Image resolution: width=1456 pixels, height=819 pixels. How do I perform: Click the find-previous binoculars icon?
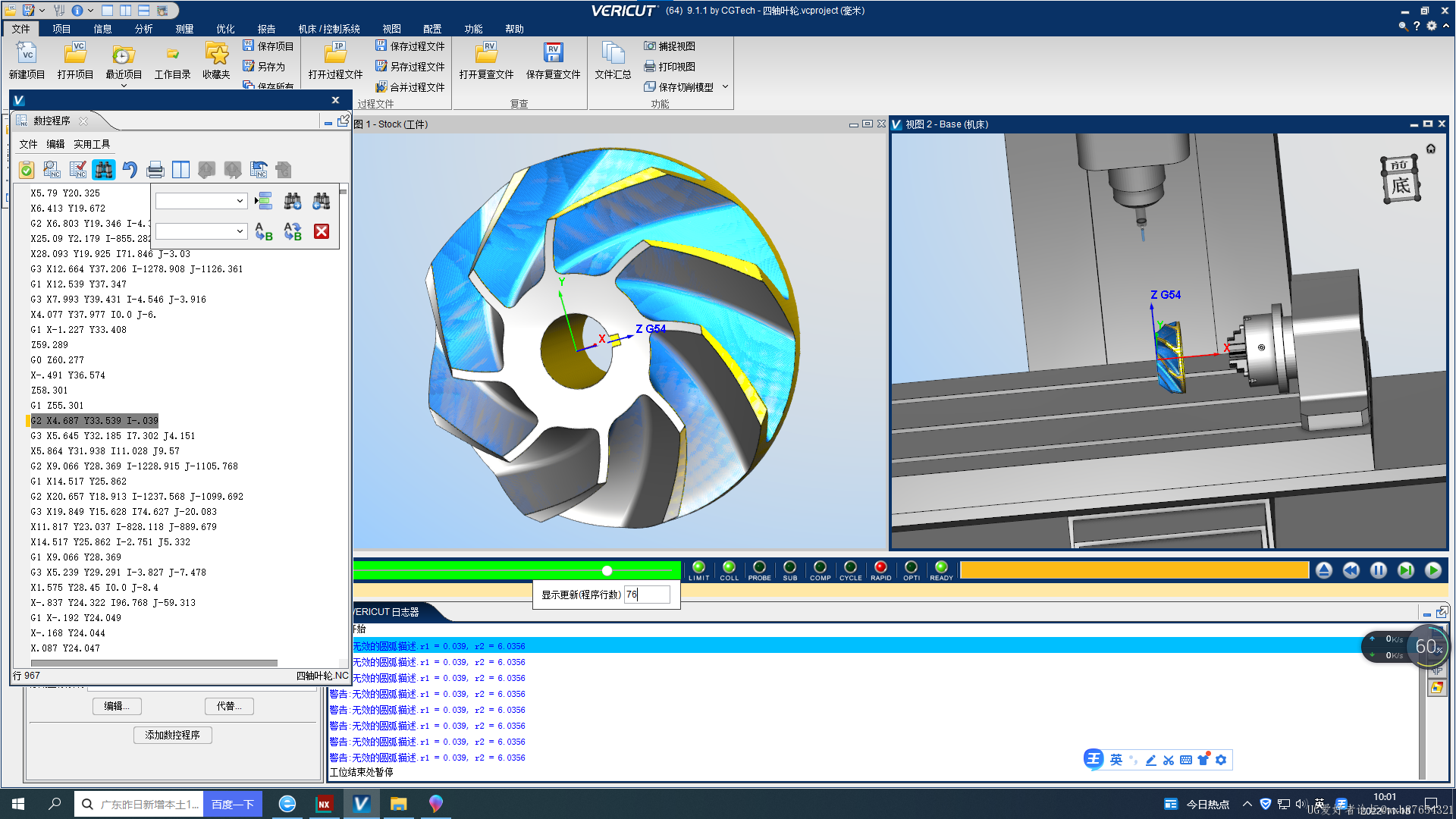pos(322,201)
